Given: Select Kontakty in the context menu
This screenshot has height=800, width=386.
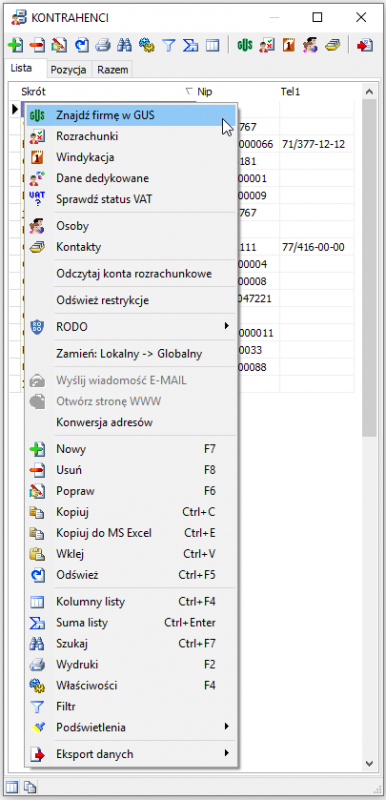Looking at the screenshot, I should point(131,247).
